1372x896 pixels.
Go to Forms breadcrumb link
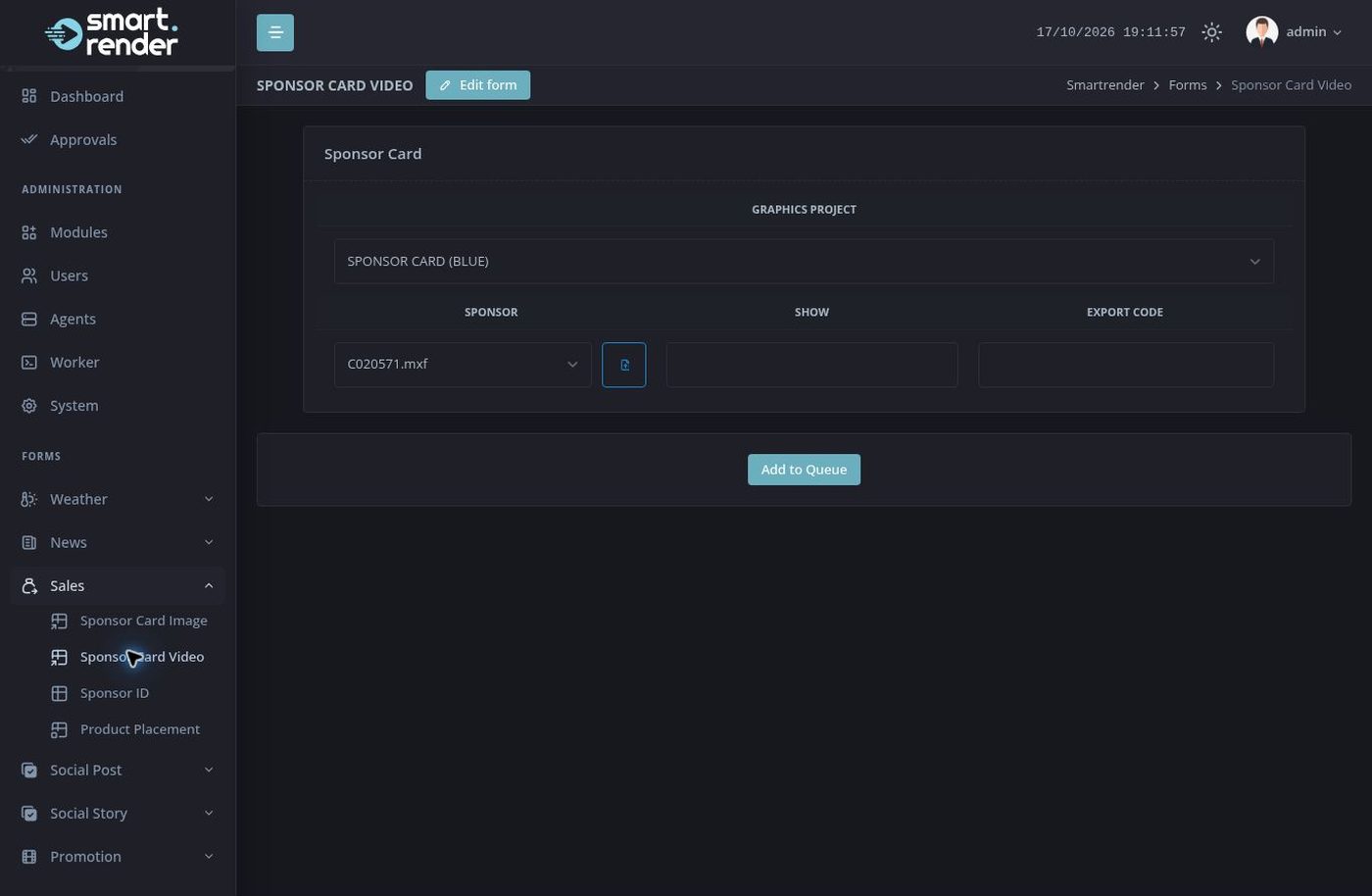click(x=1188, y=85)
